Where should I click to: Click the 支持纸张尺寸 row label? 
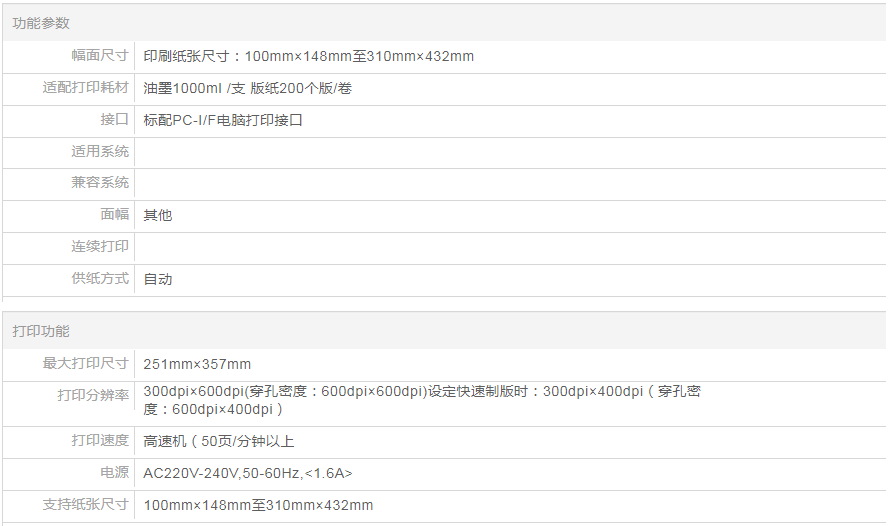click(86, 504)
